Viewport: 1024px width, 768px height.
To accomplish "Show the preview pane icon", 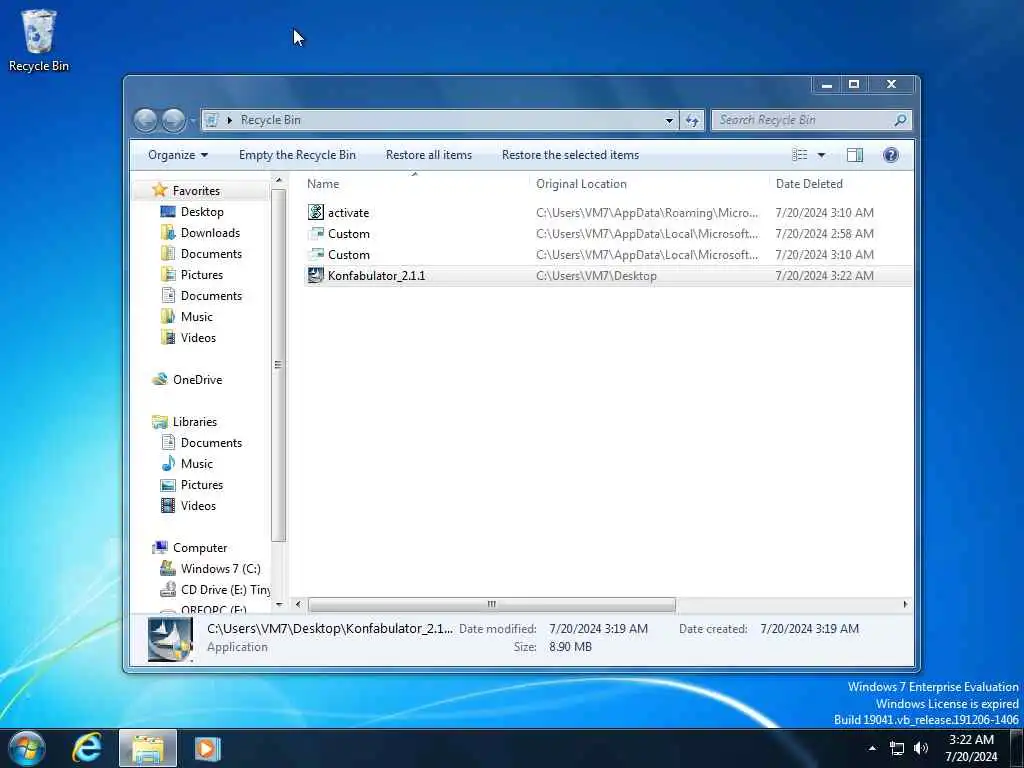I will point(855,155).
